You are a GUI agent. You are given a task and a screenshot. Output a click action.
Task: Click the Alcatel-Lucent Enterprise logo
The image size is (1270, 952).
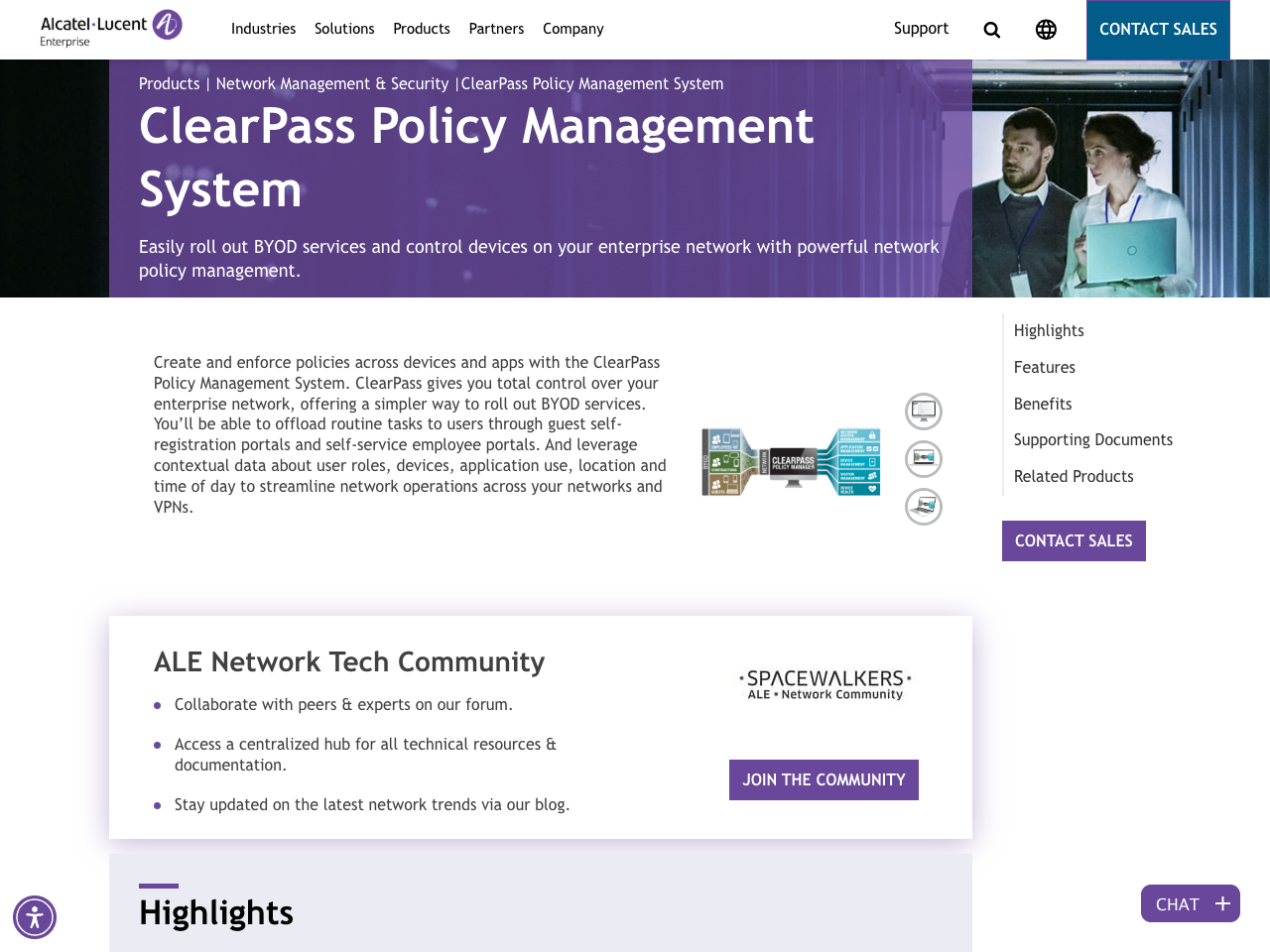coord(110,29)
